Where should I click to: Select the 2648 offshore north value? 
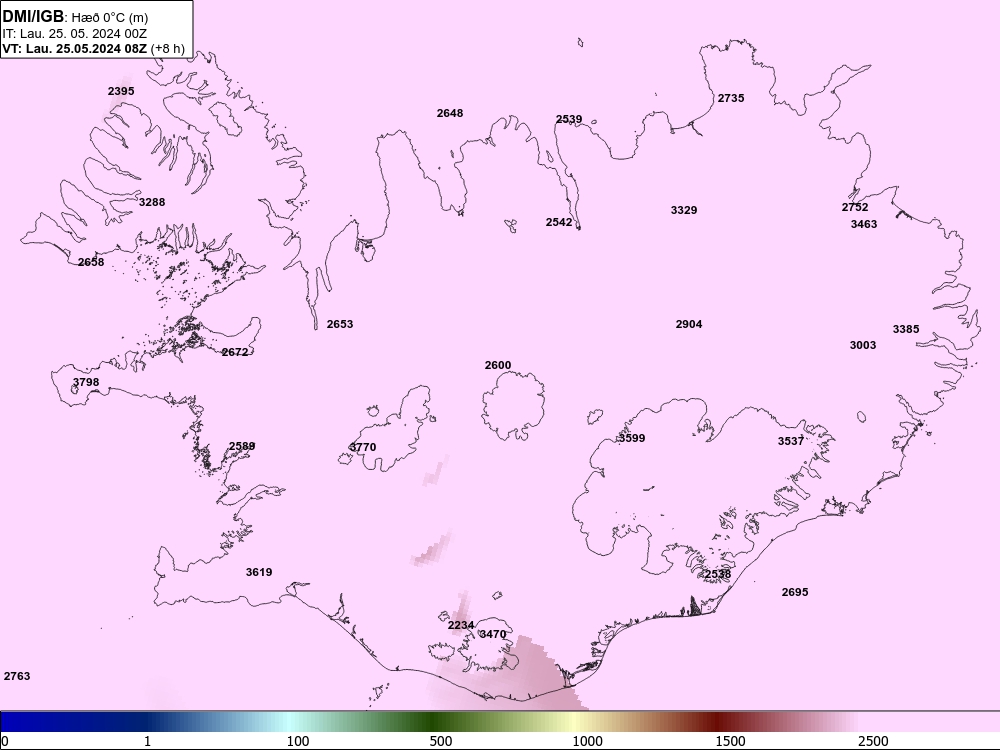[x=450, y=113]
